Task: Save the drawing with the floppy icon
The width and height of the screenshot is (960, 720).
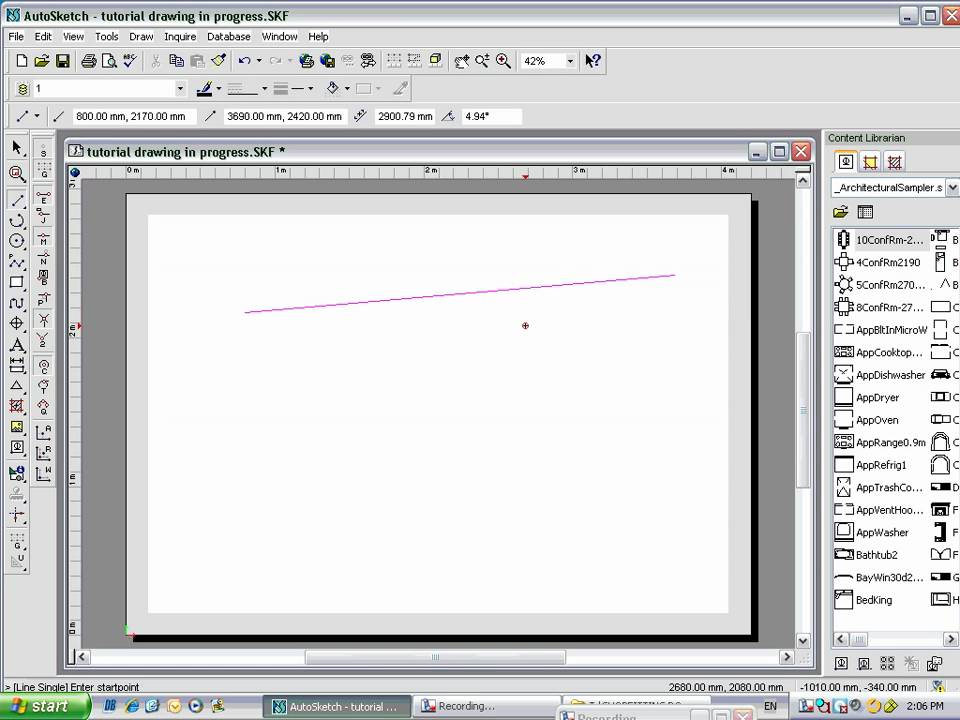Action: click(62, 61)
